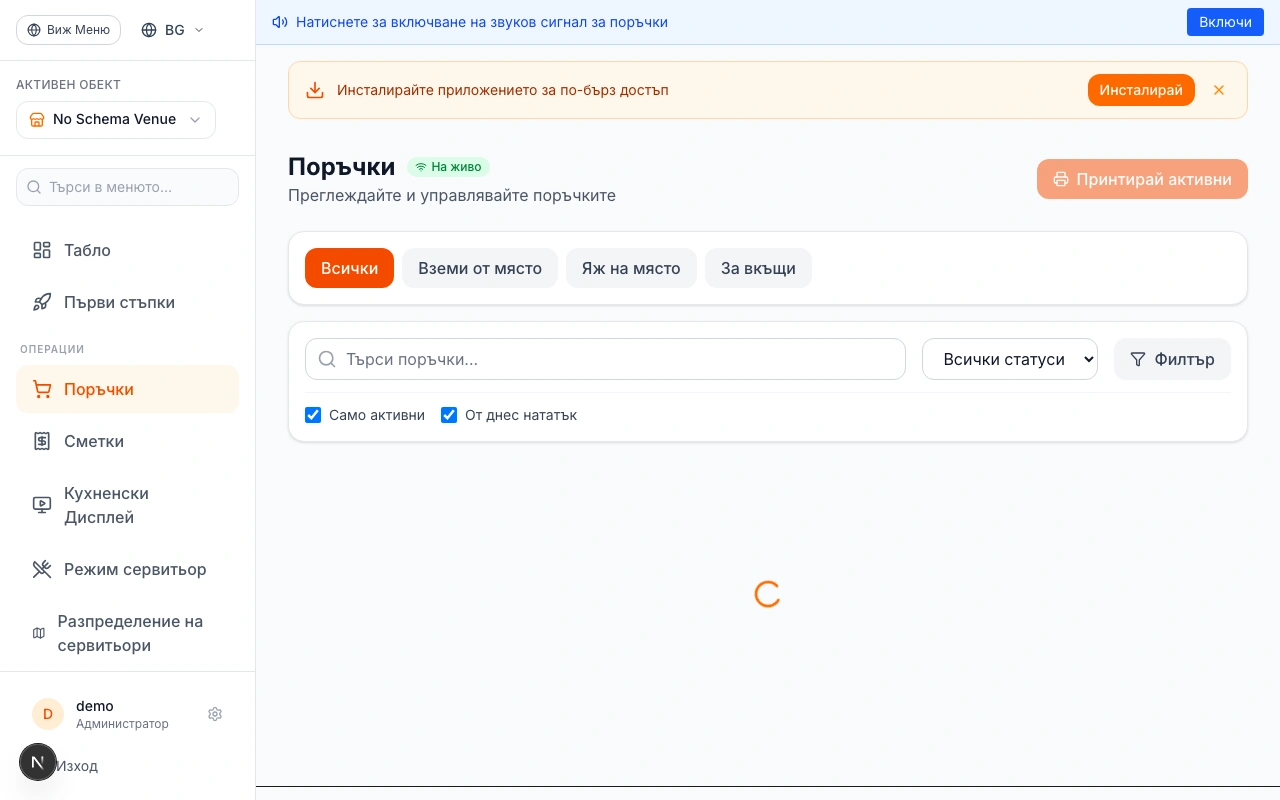Click the speaker icon in the top notification bar
This screenshot has height=800, width=1280.
280,22
